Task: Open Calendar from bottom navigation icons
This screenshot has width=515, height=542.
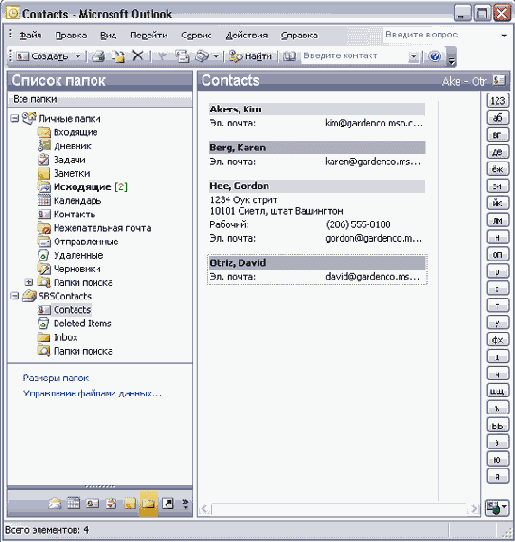Action: click(x=73, y=503)
